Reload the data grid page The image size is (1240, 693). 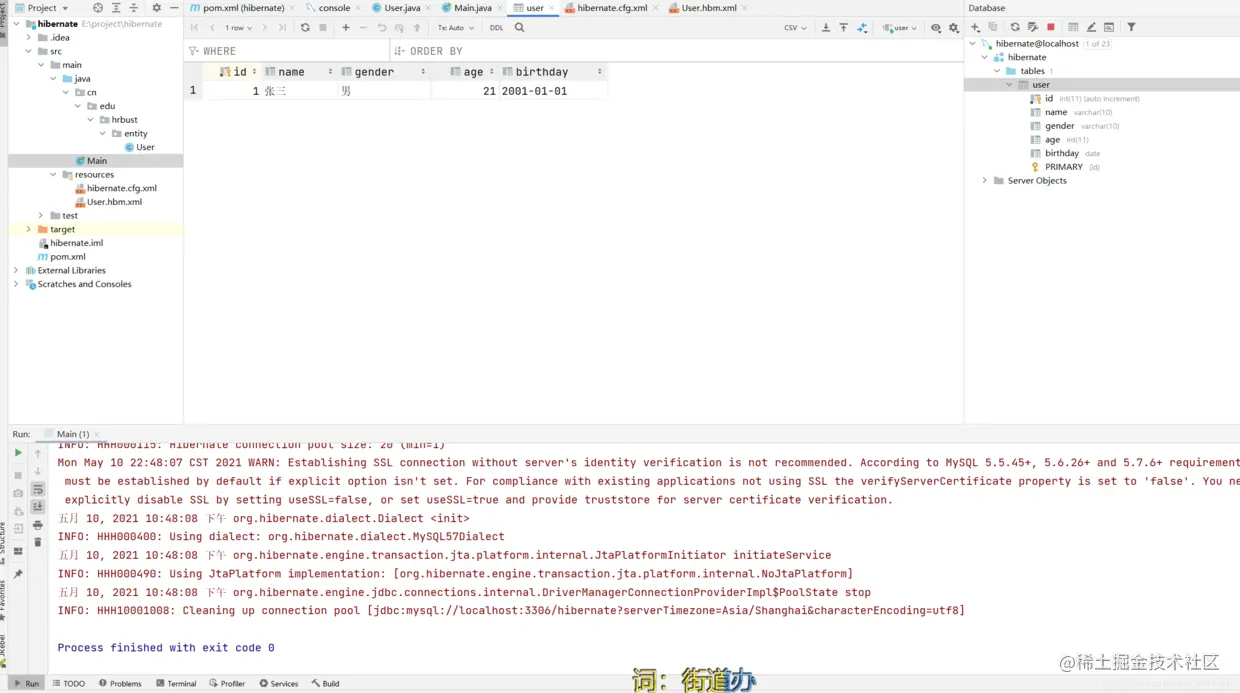[x=305, y=28]
